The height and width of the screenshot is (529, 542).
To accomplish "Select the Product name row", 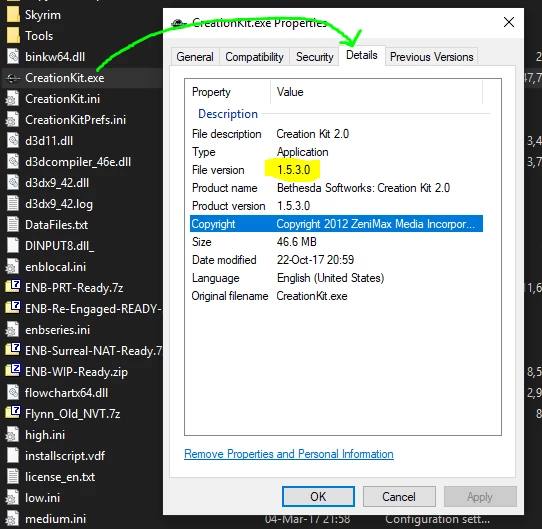I will tap(336, 188).
